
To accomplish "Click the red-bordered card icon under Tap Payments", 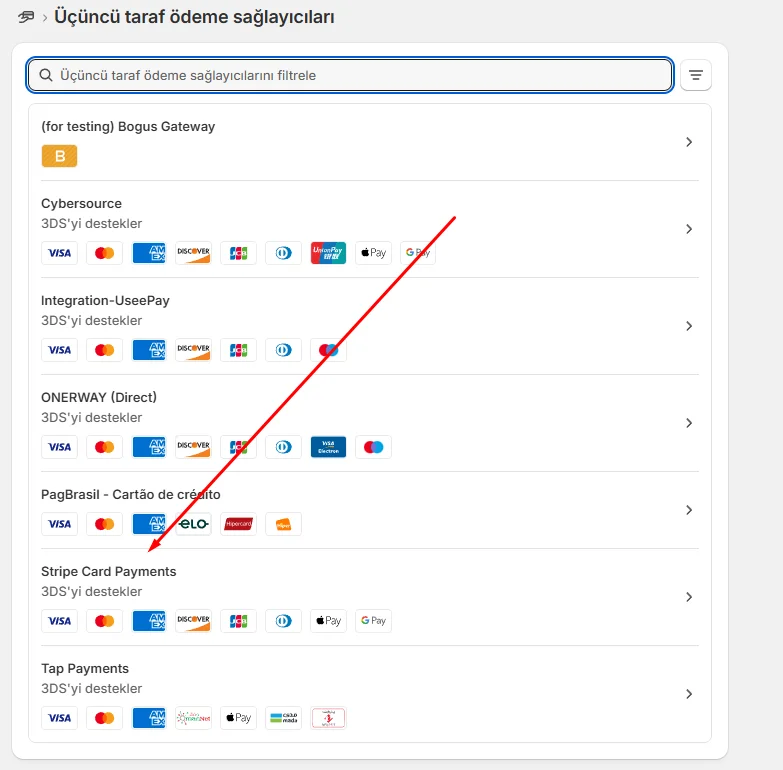I will tap(328, 718).
